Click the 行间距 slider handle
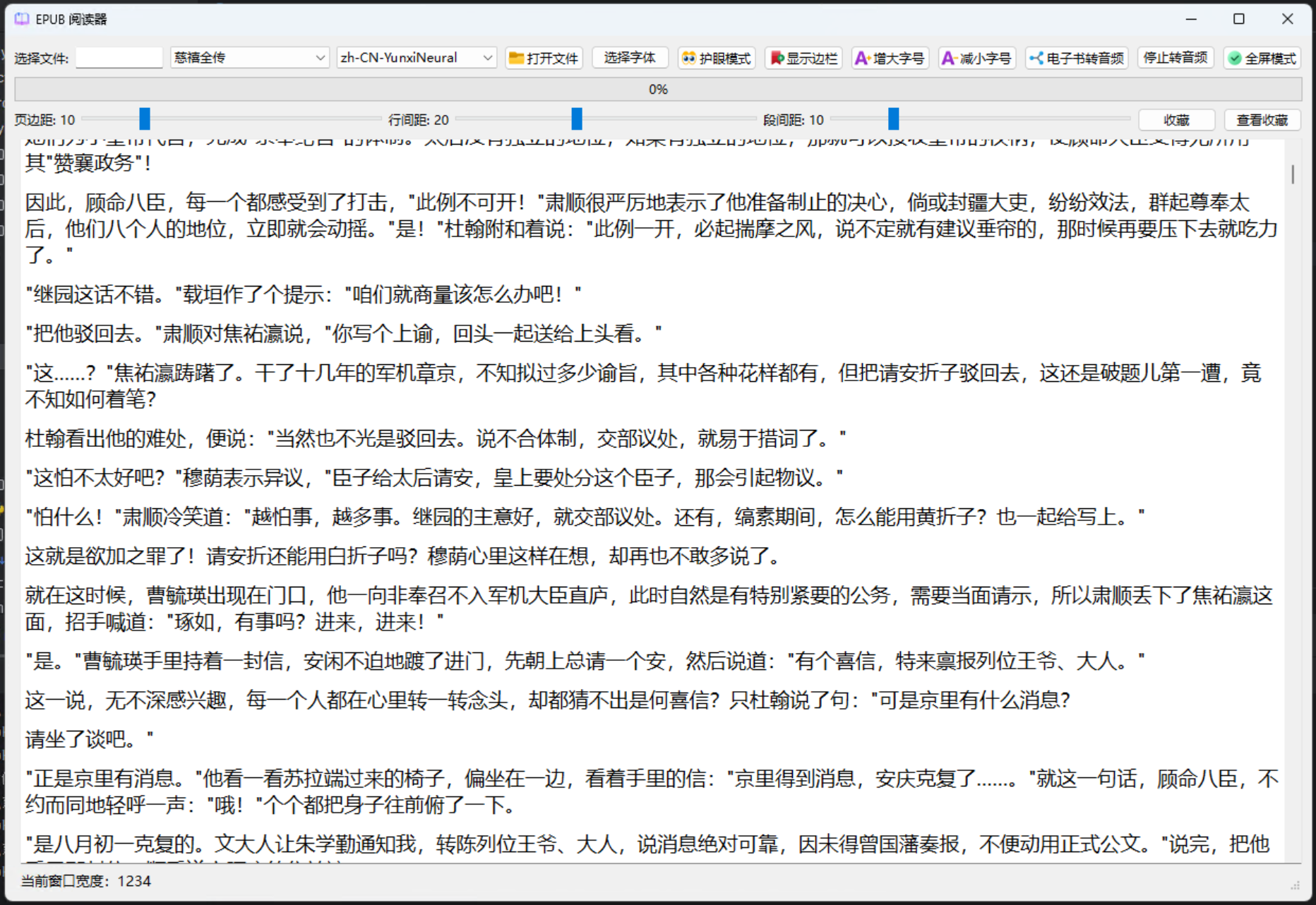This screenshot has height=905, width=1316. (577, 119)
